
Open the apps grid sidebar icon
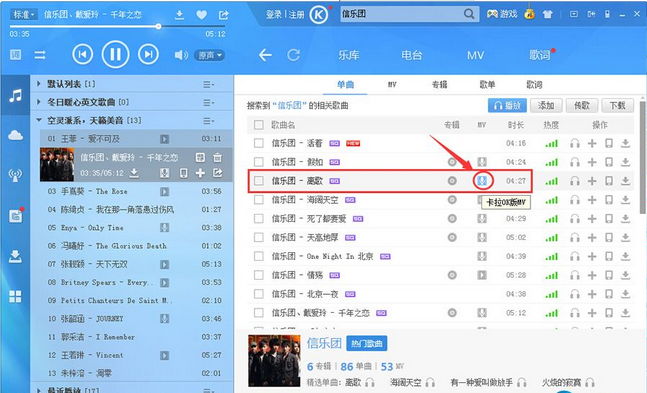15,296
